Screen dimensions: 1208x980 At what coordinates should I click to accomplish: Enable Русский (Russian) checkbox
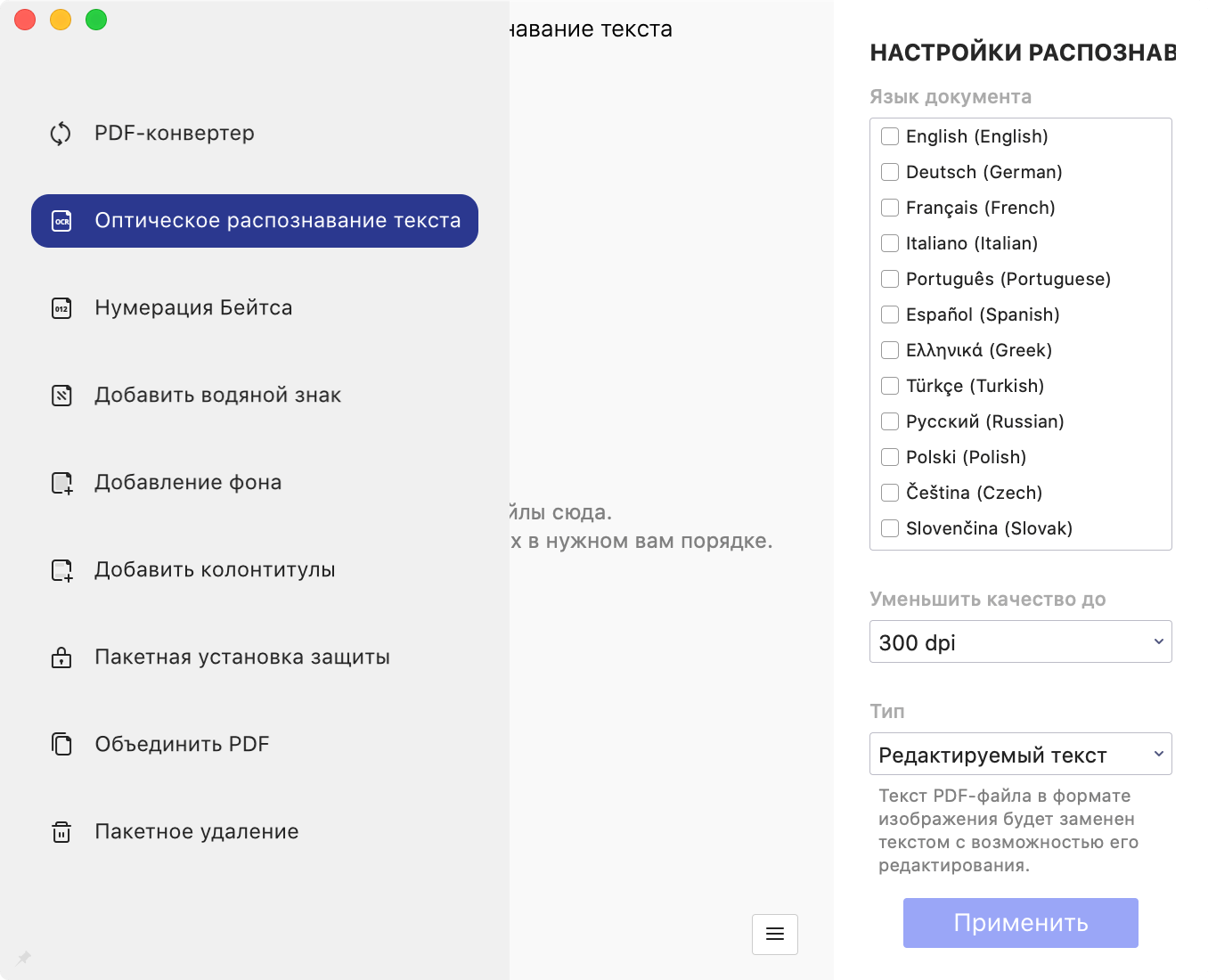click(890, 421)
